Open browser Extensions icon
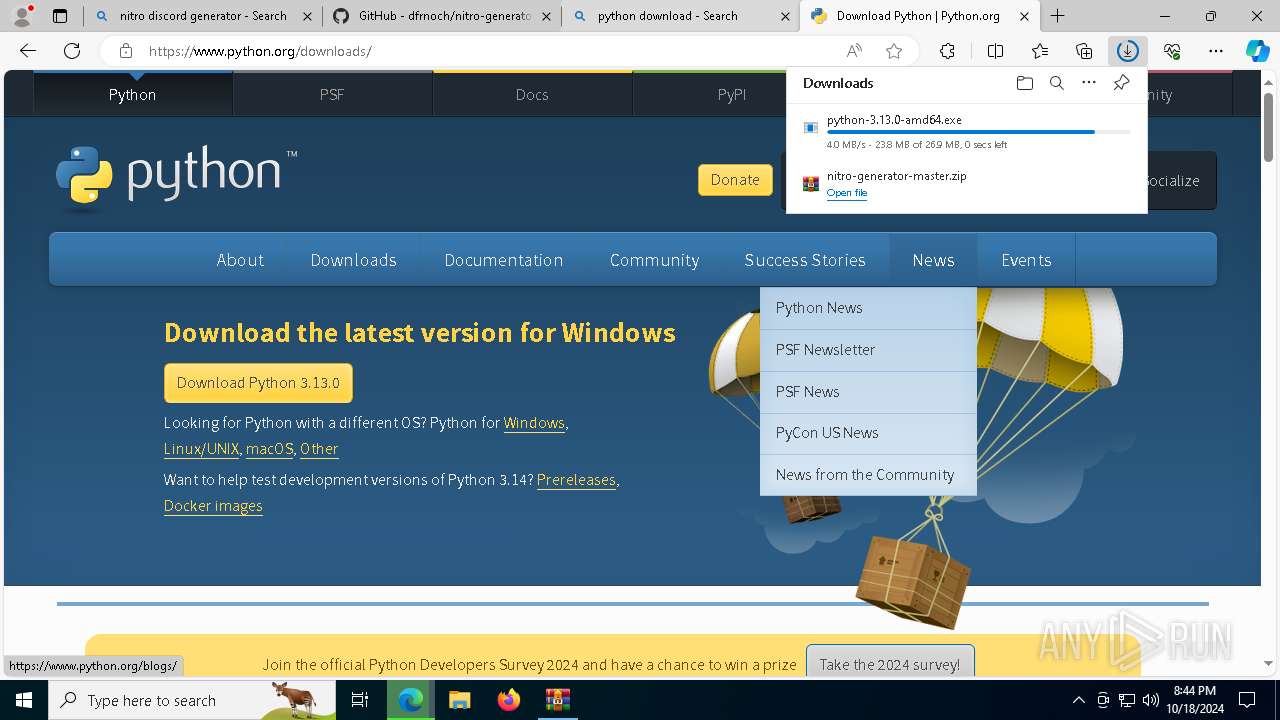Screen dimensions: 1280x720 tap(947, 51)
